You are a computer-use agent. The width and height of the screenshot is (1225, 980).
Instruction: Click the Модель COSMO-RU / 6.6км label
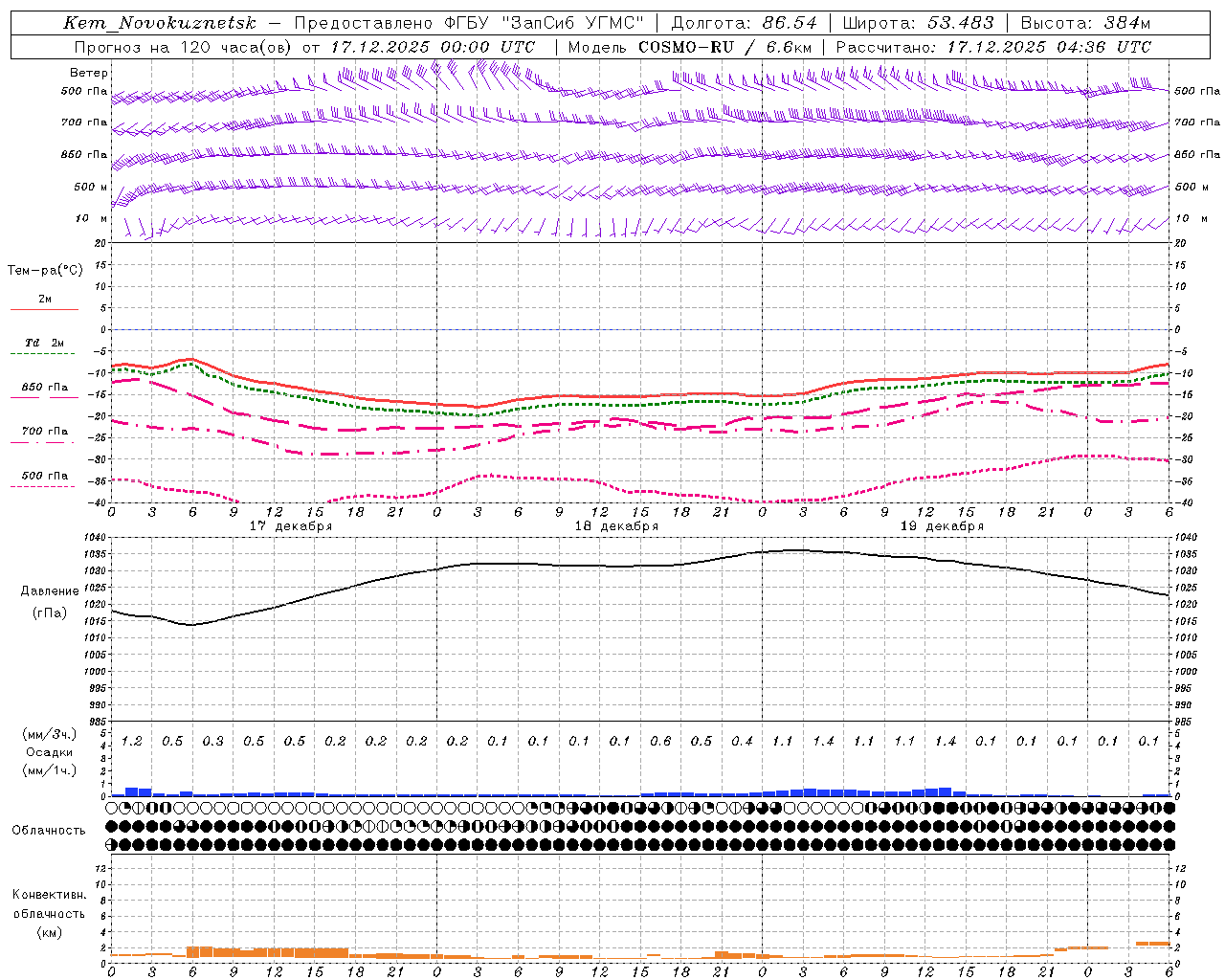pos(689,47)
